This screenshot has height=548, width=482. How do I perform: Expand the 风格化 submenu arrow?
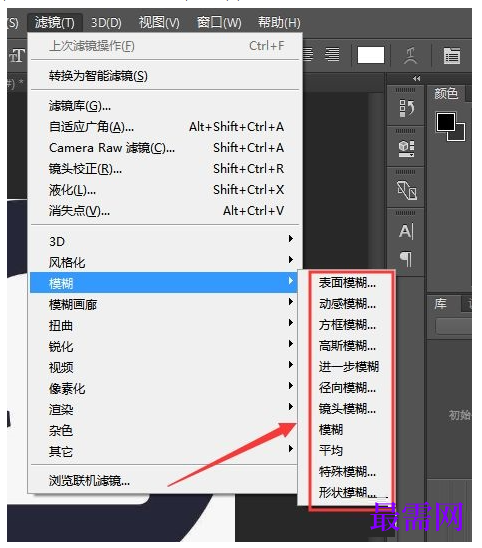pos(290,260)
